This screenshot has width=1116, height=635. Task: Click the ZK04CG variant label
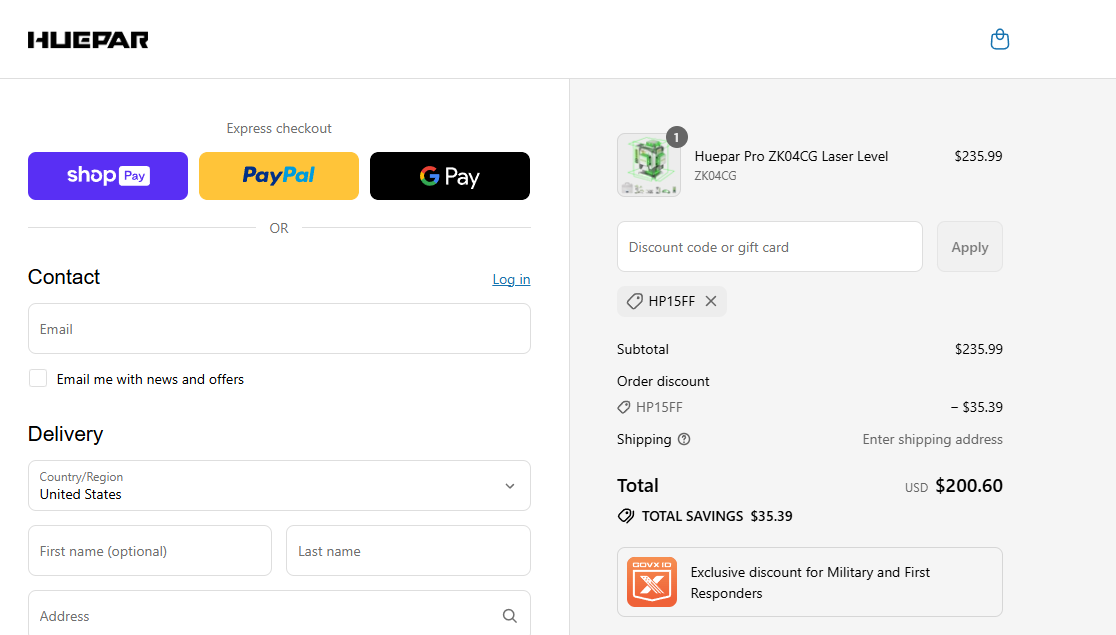point(715,176)
